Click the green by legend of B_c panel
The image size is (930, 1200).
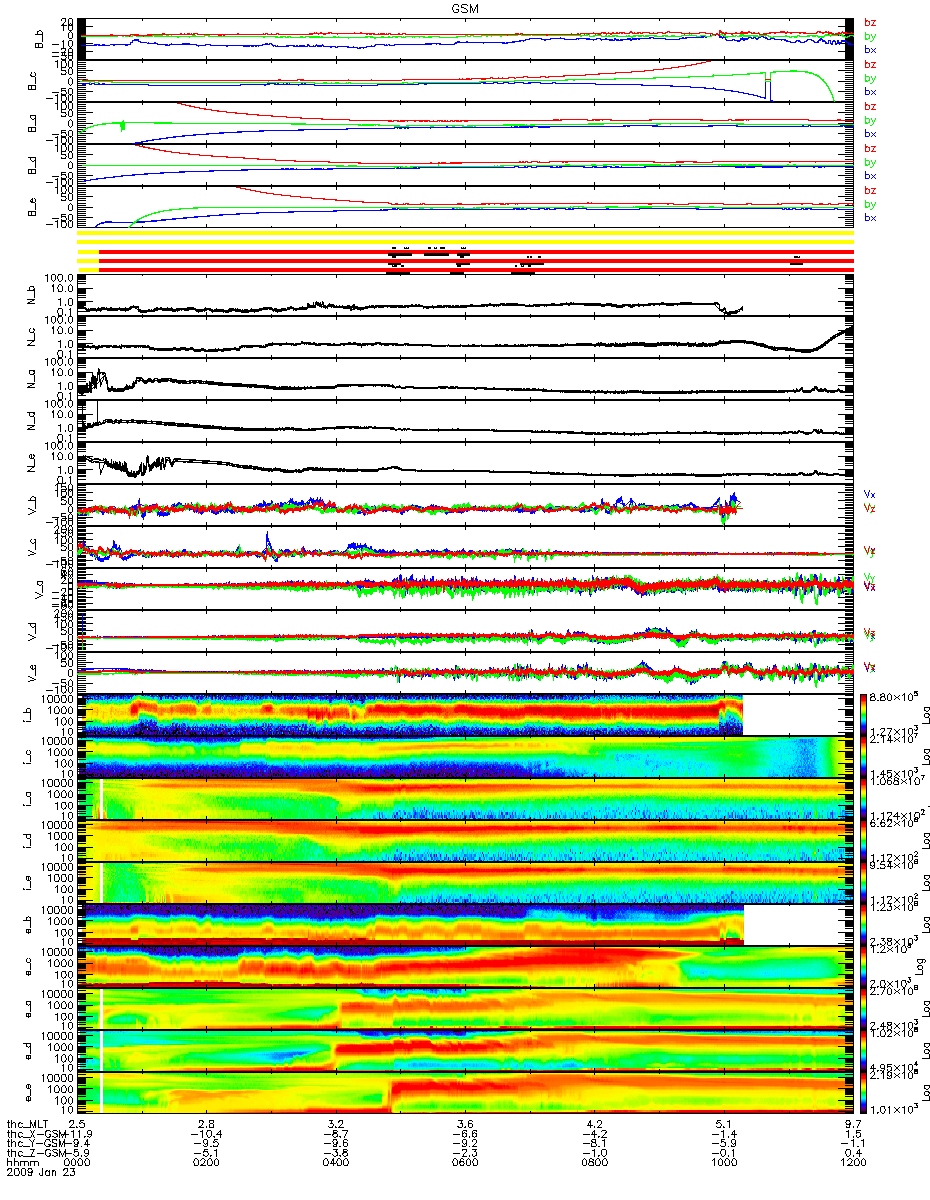tap(870, 78)
